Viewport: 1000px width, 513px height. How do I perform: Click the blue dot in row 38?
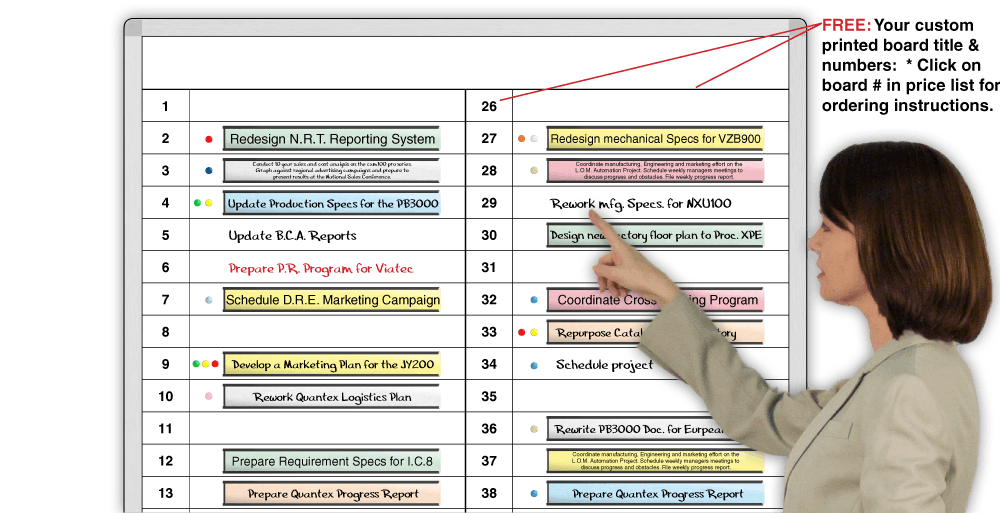tap(533, 493)
